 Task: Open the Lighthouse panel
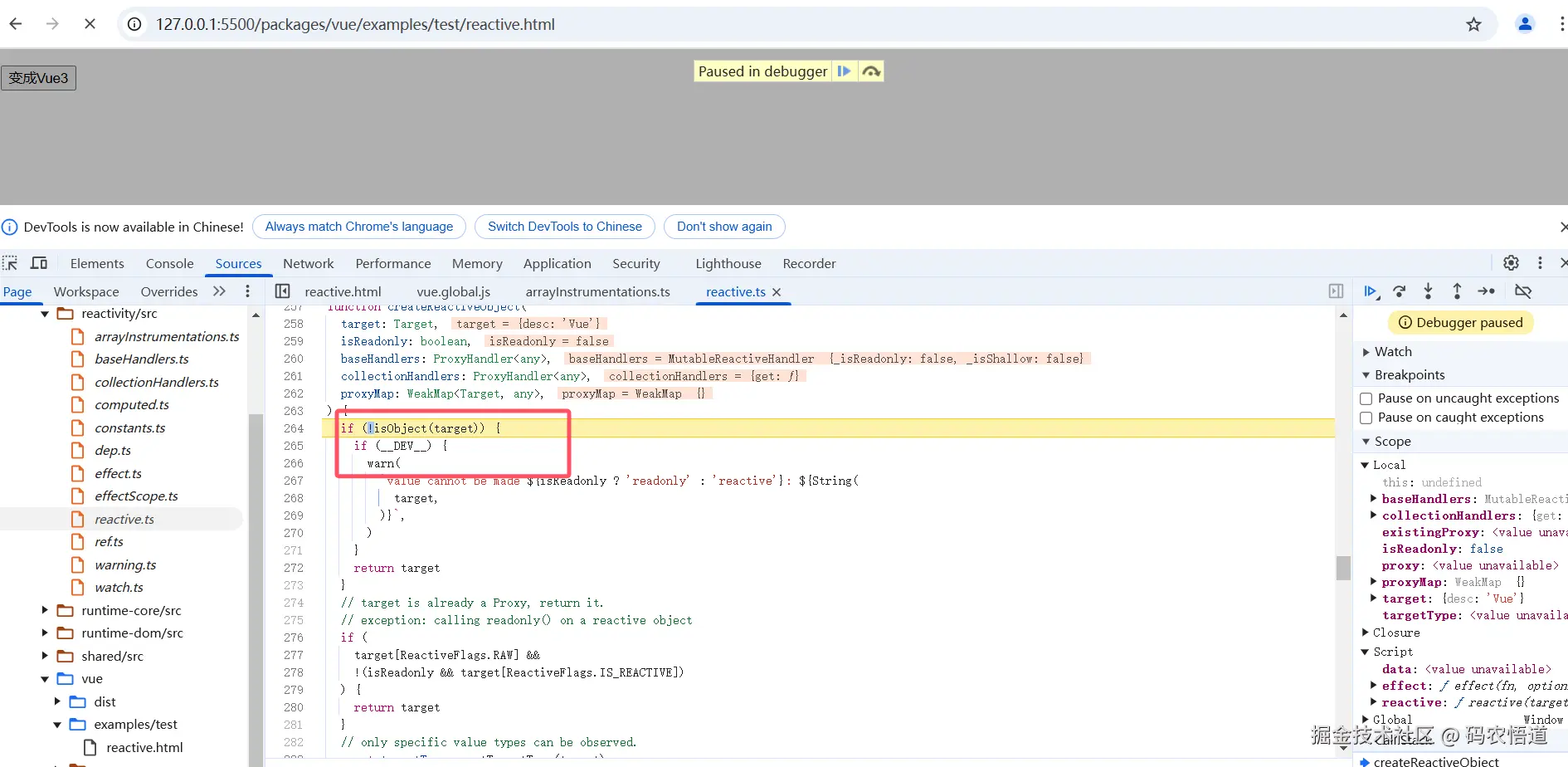click(728, 263)
